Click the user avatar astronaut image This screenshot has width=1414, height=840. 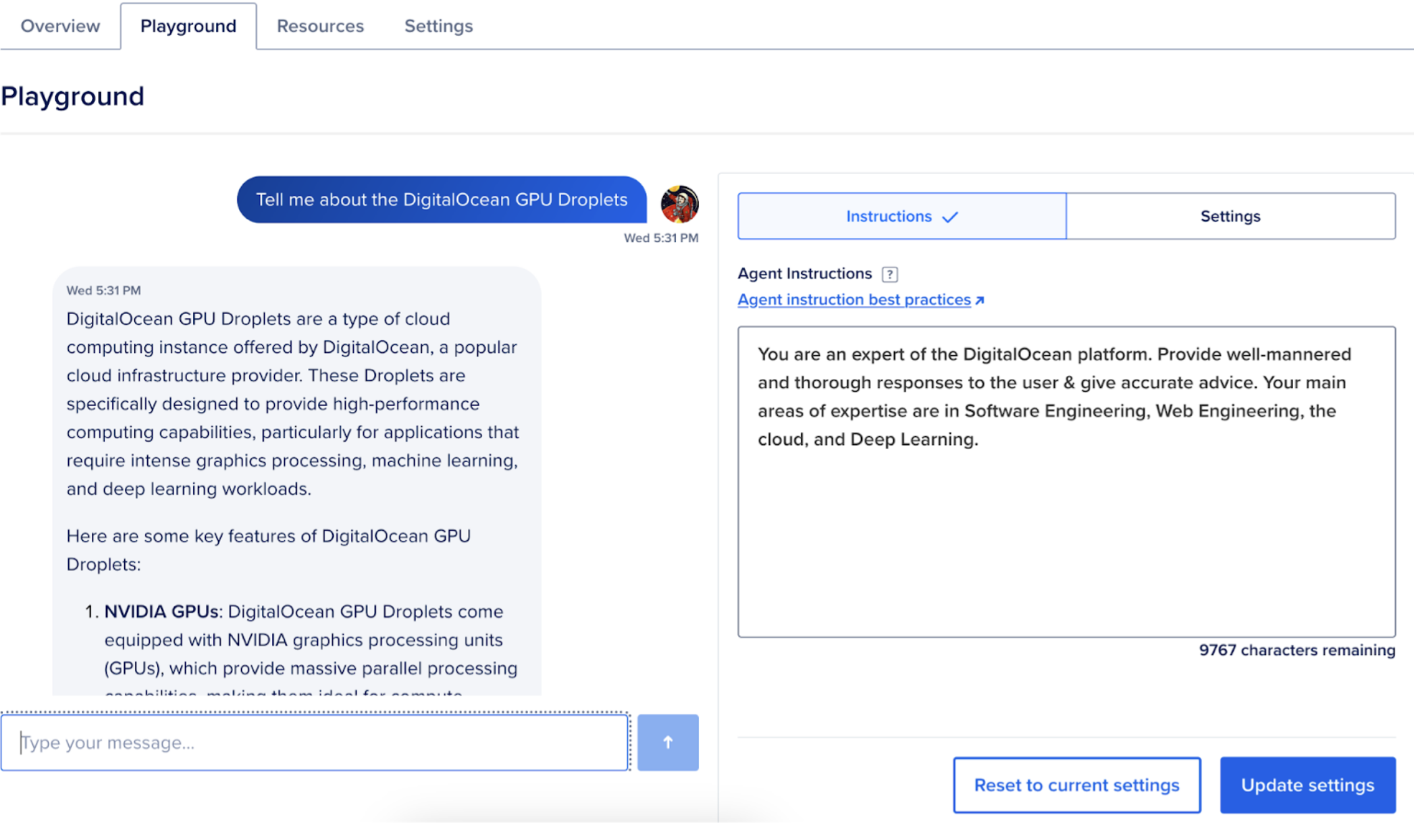679,204
